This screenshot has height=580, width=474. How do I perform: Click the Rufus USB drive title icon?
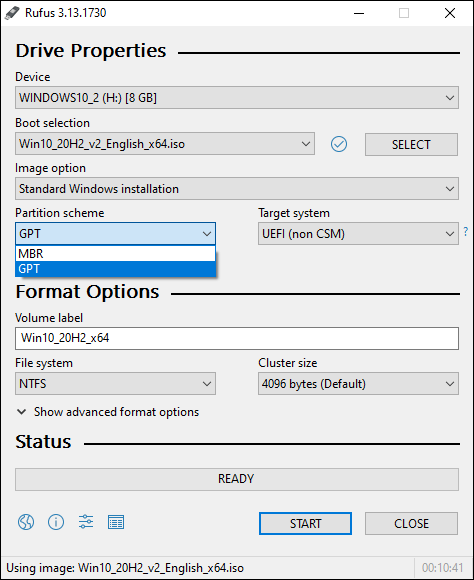[12, 13]
